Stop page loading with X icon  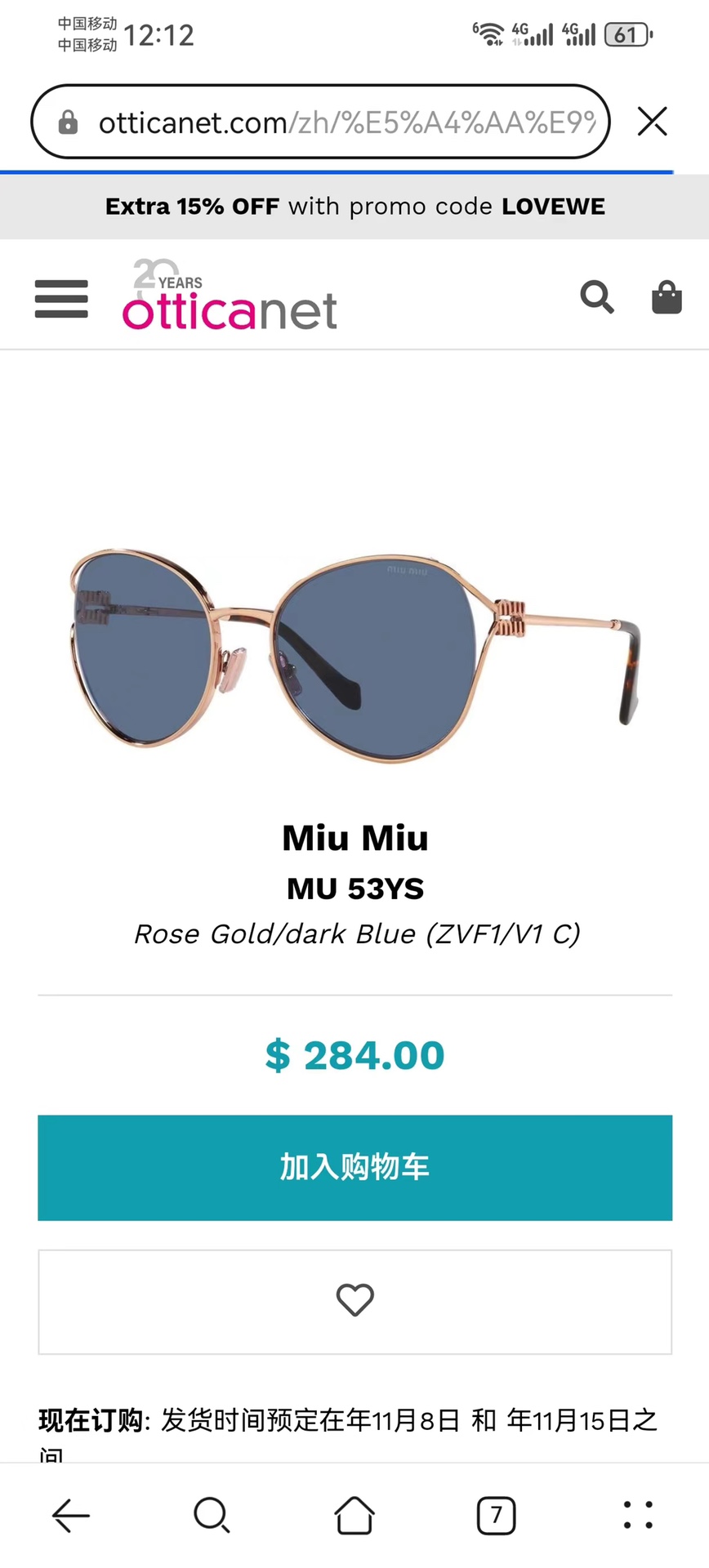[653, 122]
